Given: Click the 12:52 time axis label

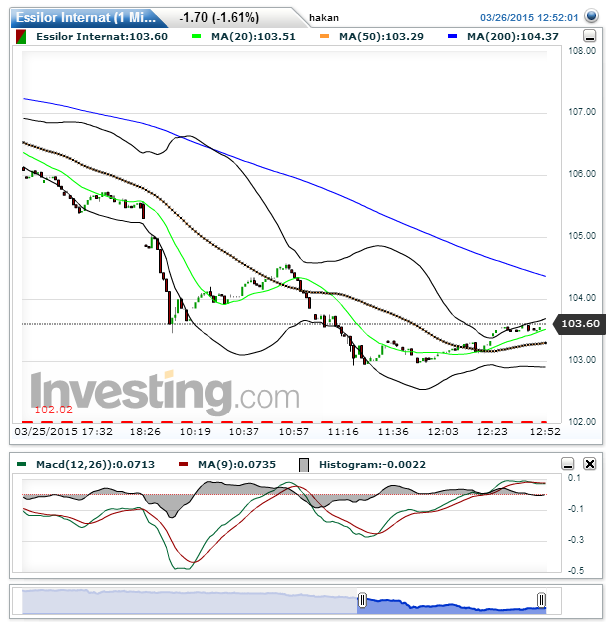Looking at the screenshot, I should click(x=545, y=432).
